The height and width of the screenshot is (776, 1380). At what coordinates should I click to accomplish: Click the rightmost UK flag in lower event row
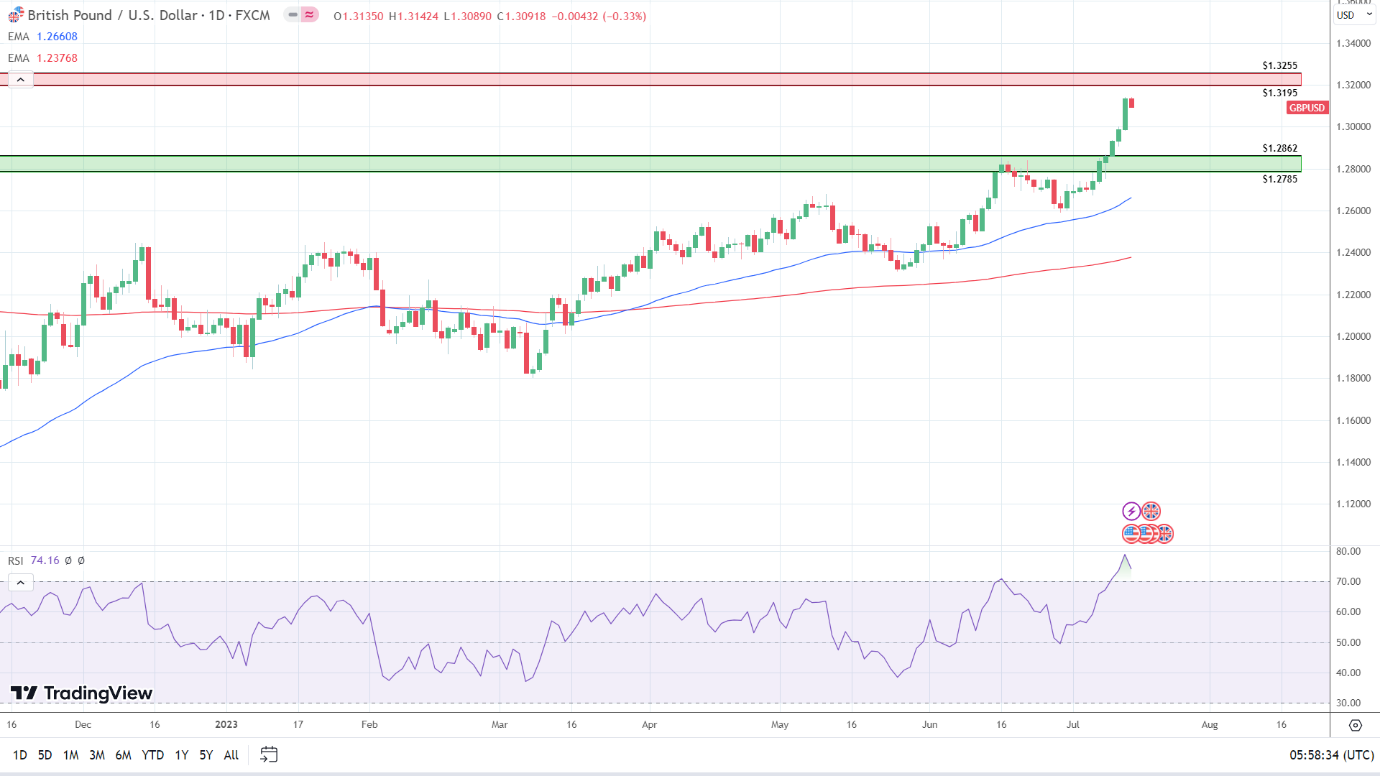click(x=1165, y=534)
